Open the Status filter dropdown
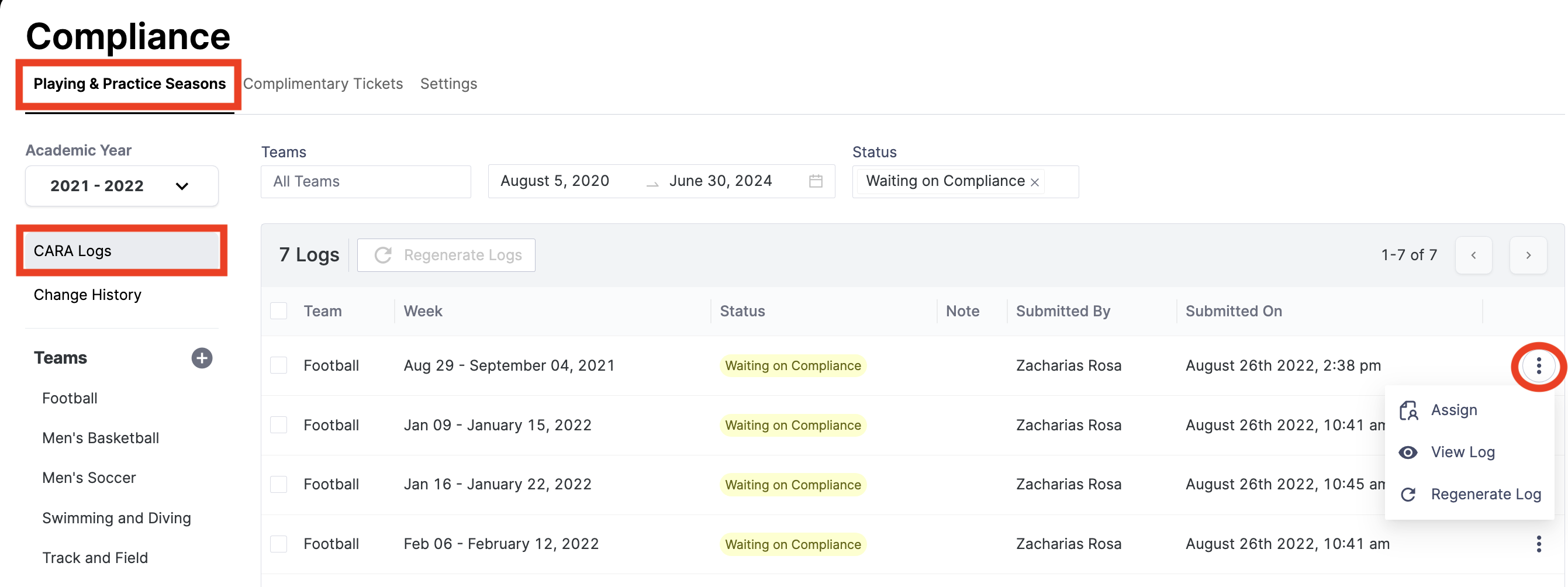 [x=965, y=181]
